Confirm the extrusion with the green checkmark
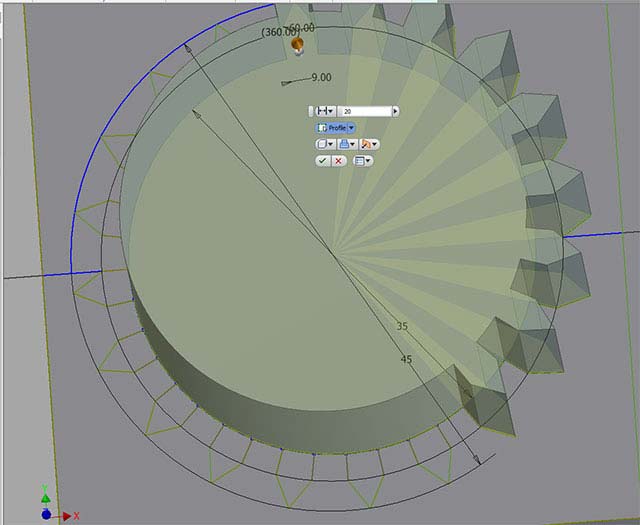Screen dimensions: 640x525 322,161
